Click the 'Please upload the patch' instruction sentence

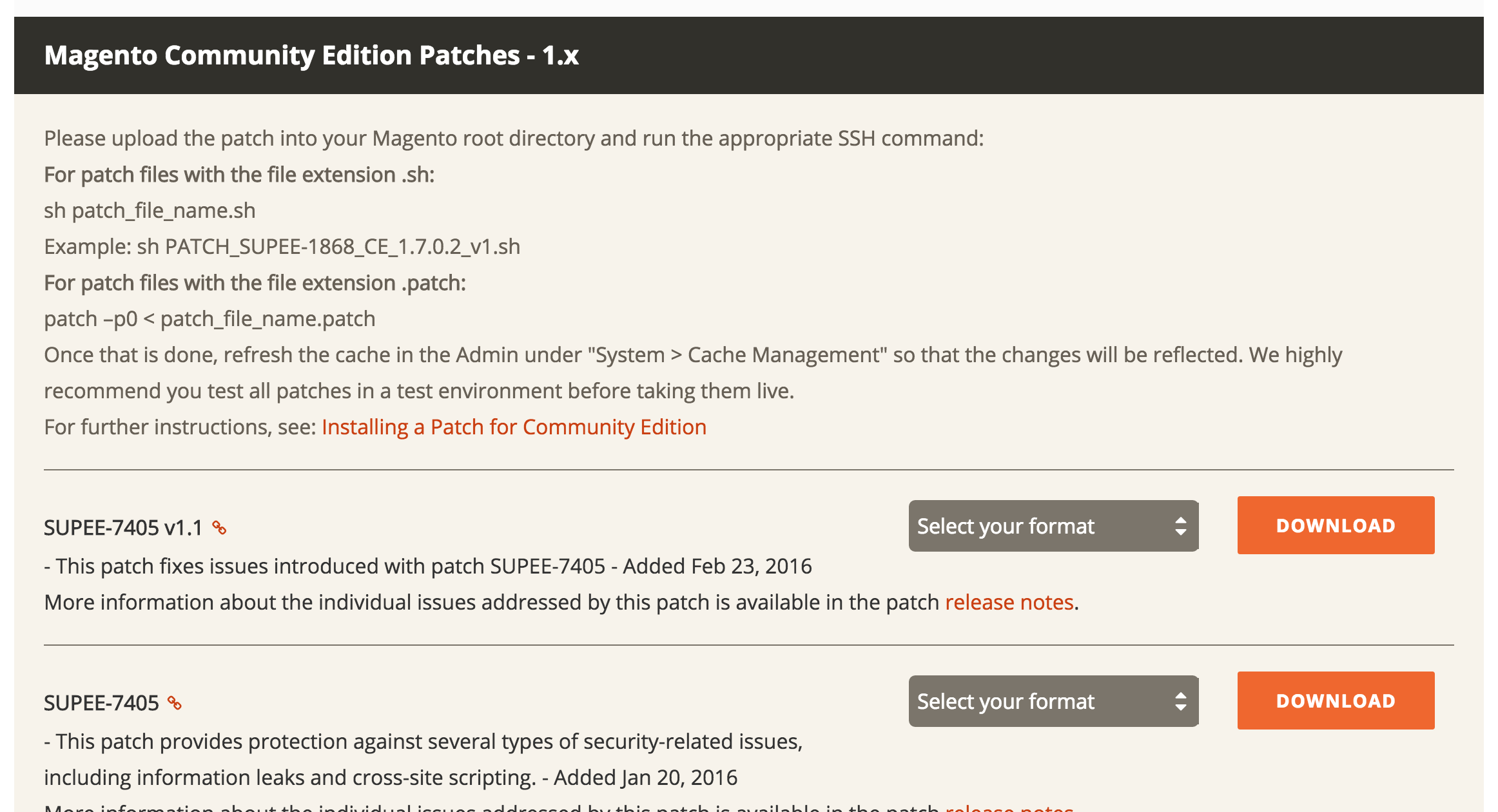(514, 139)
